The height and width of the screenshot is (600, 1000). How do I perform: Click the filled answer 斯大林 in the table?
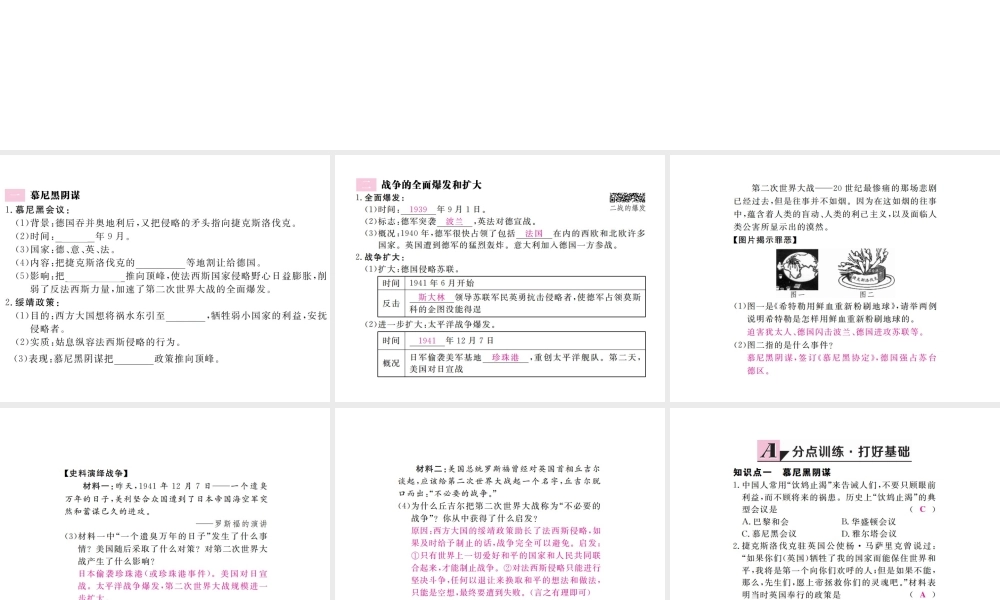[431, 297]
